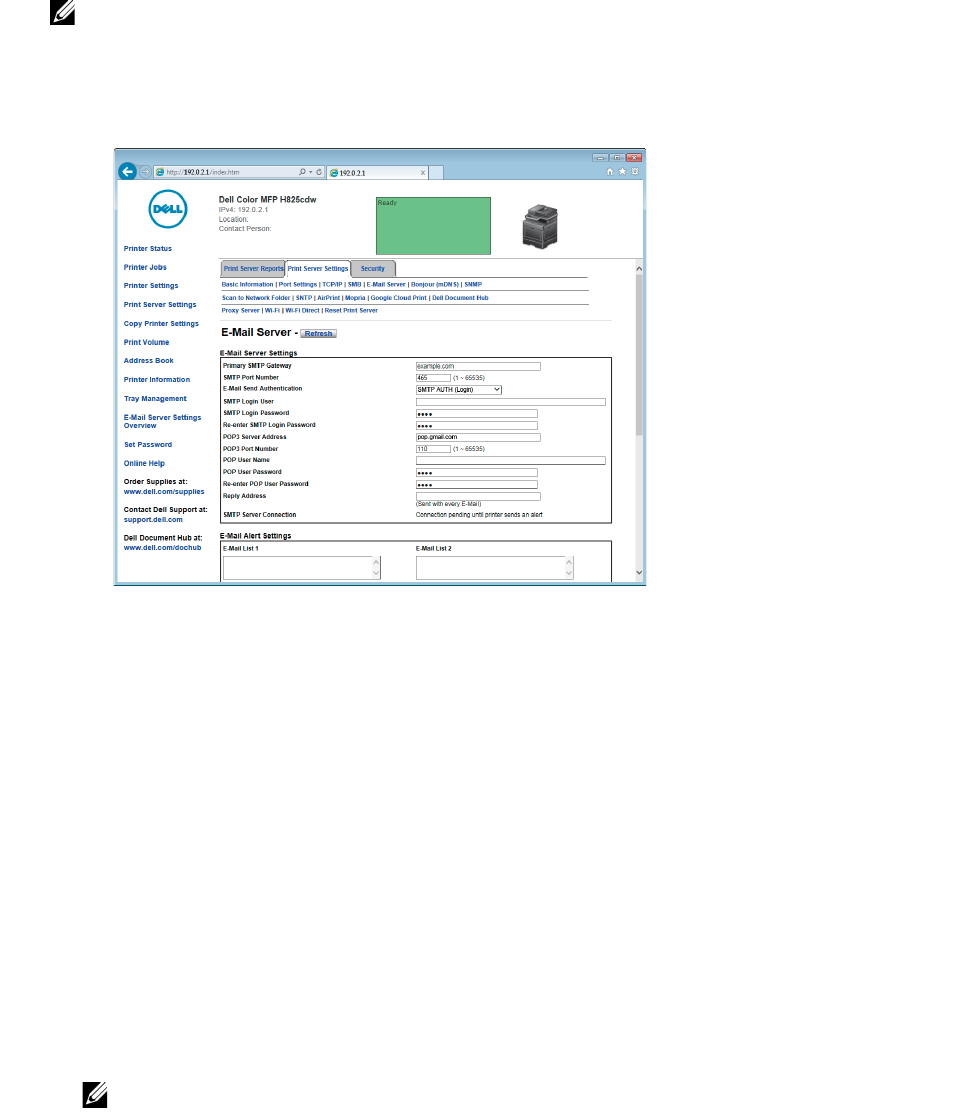Click the Reply Address field

(478, 497)
